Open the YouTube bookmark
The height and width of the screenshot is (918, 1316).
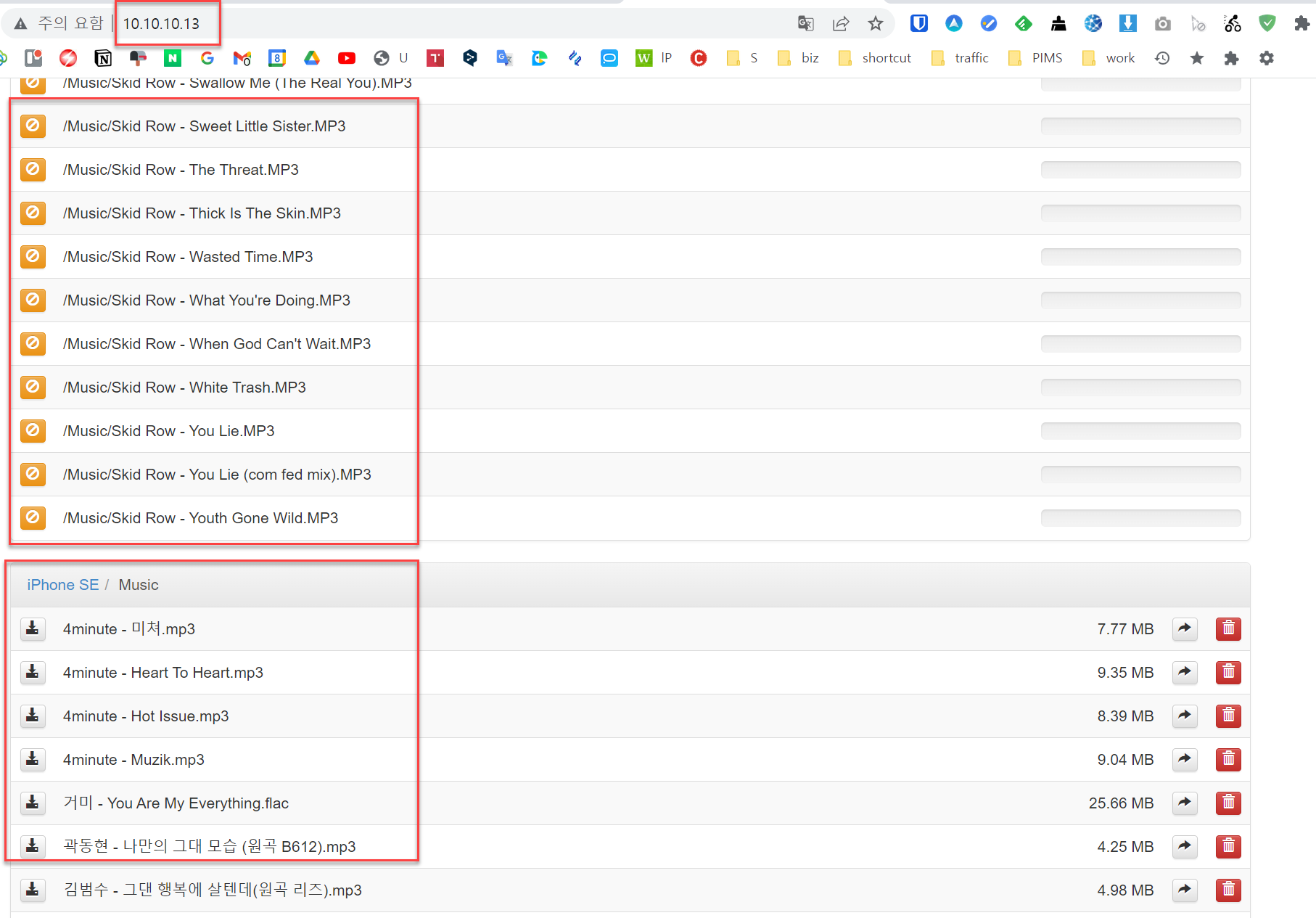tap(347, 58)
